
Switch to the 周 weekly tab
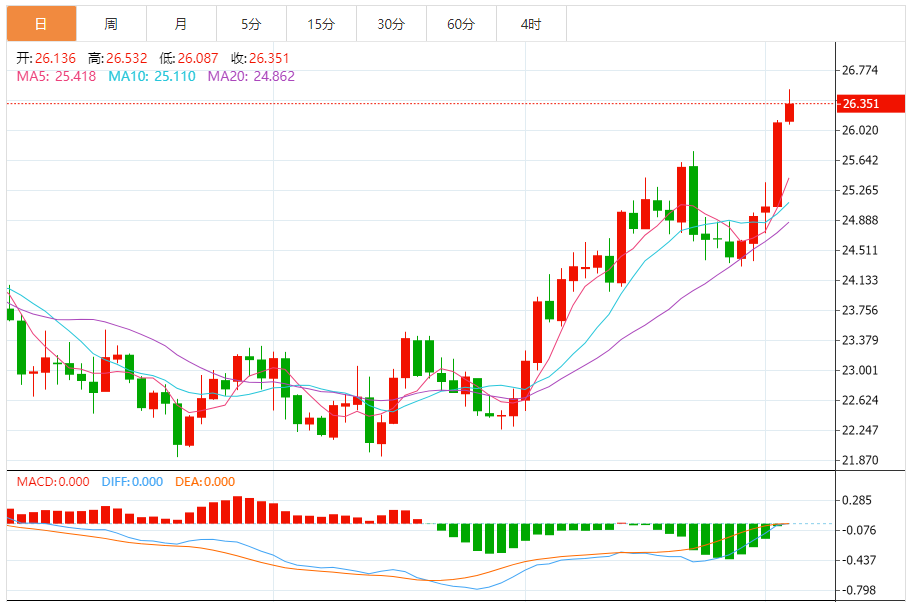click(x=112, y=24)
